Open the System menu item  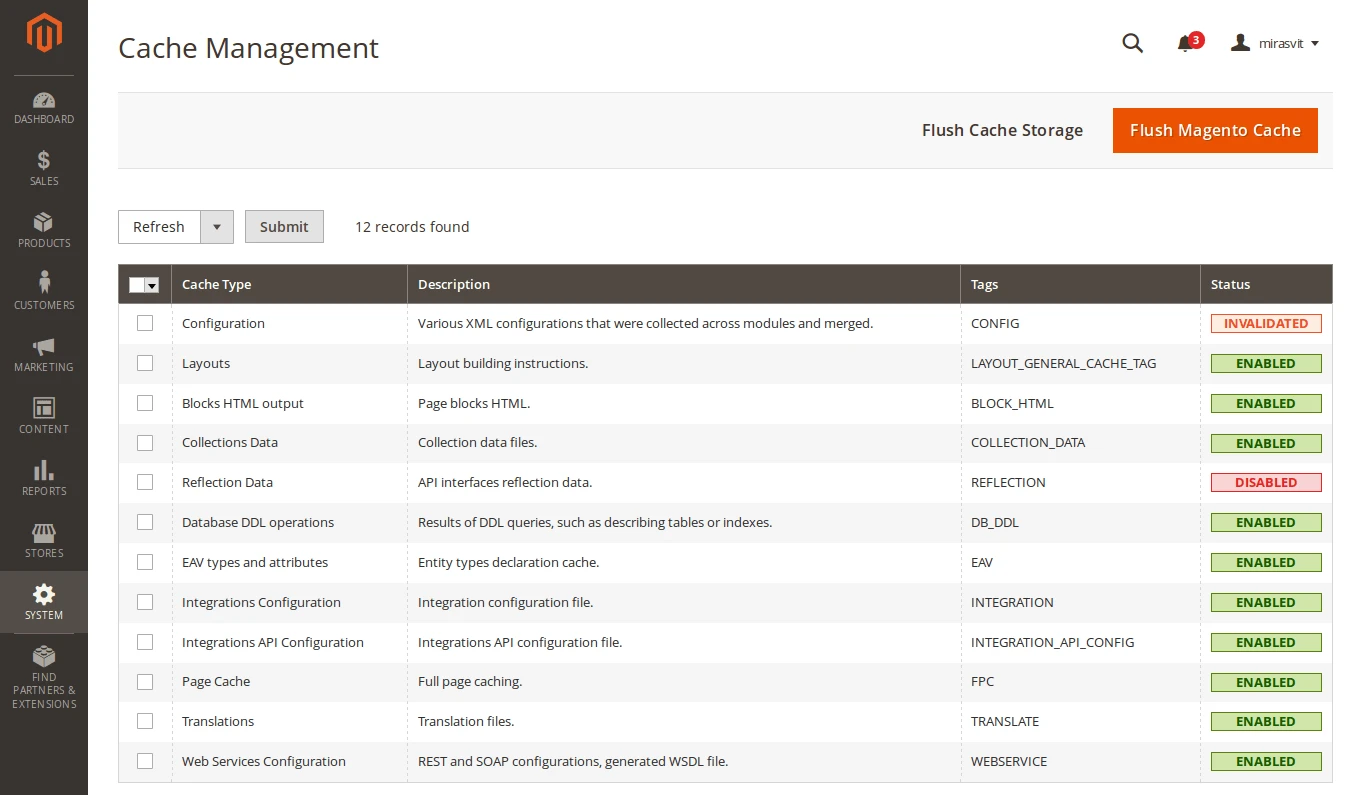(x=43, y=602)
